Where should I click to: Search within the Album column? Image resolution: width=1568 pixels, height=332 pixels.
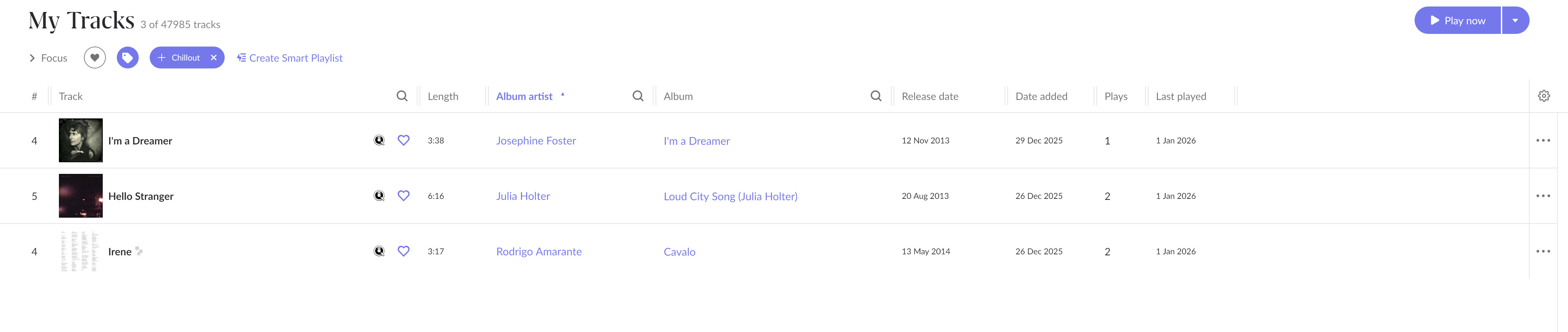coord(875,96)
